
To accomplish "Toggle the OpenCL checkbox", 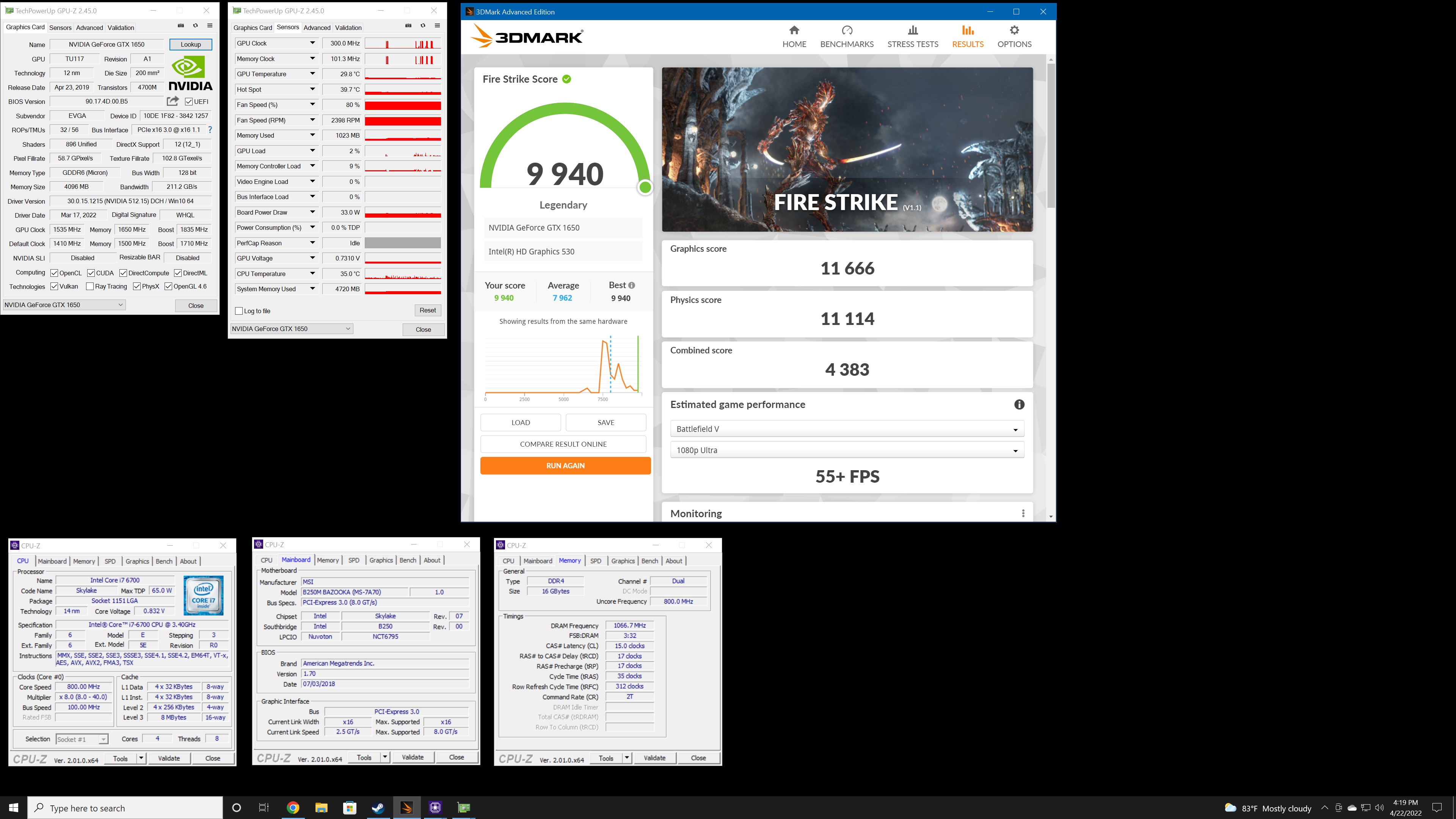I will coord(54,273).
